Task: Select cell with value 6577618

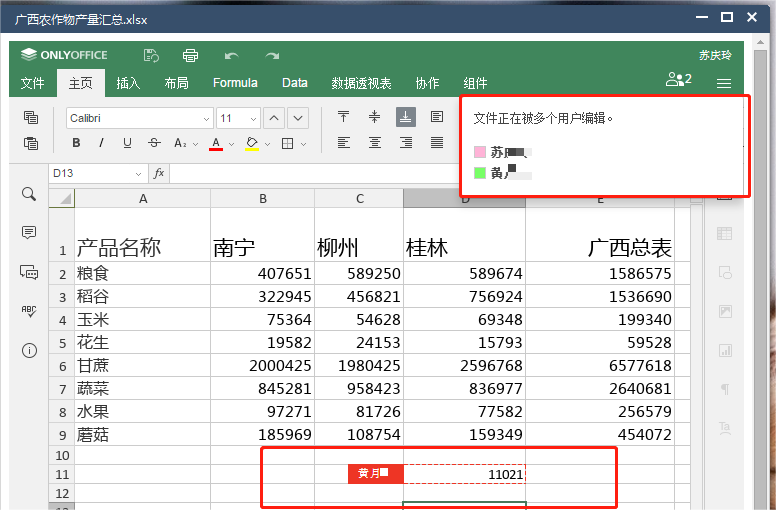Action: [x=599, y=366]
